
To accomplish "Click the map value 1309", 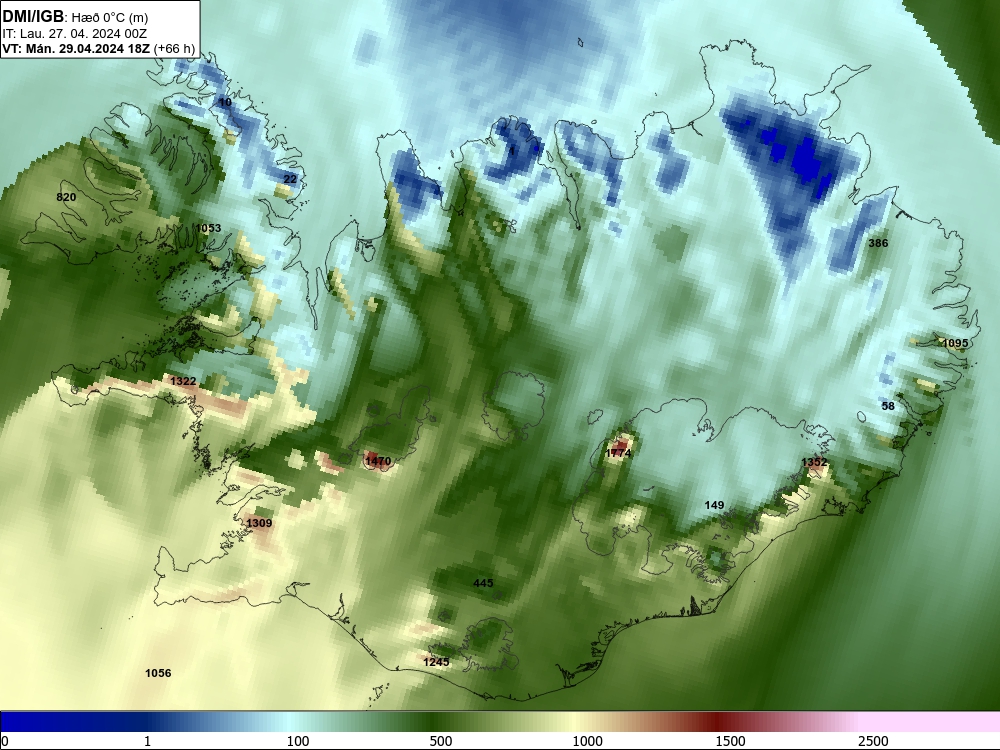I will click(x=259, y=523).
